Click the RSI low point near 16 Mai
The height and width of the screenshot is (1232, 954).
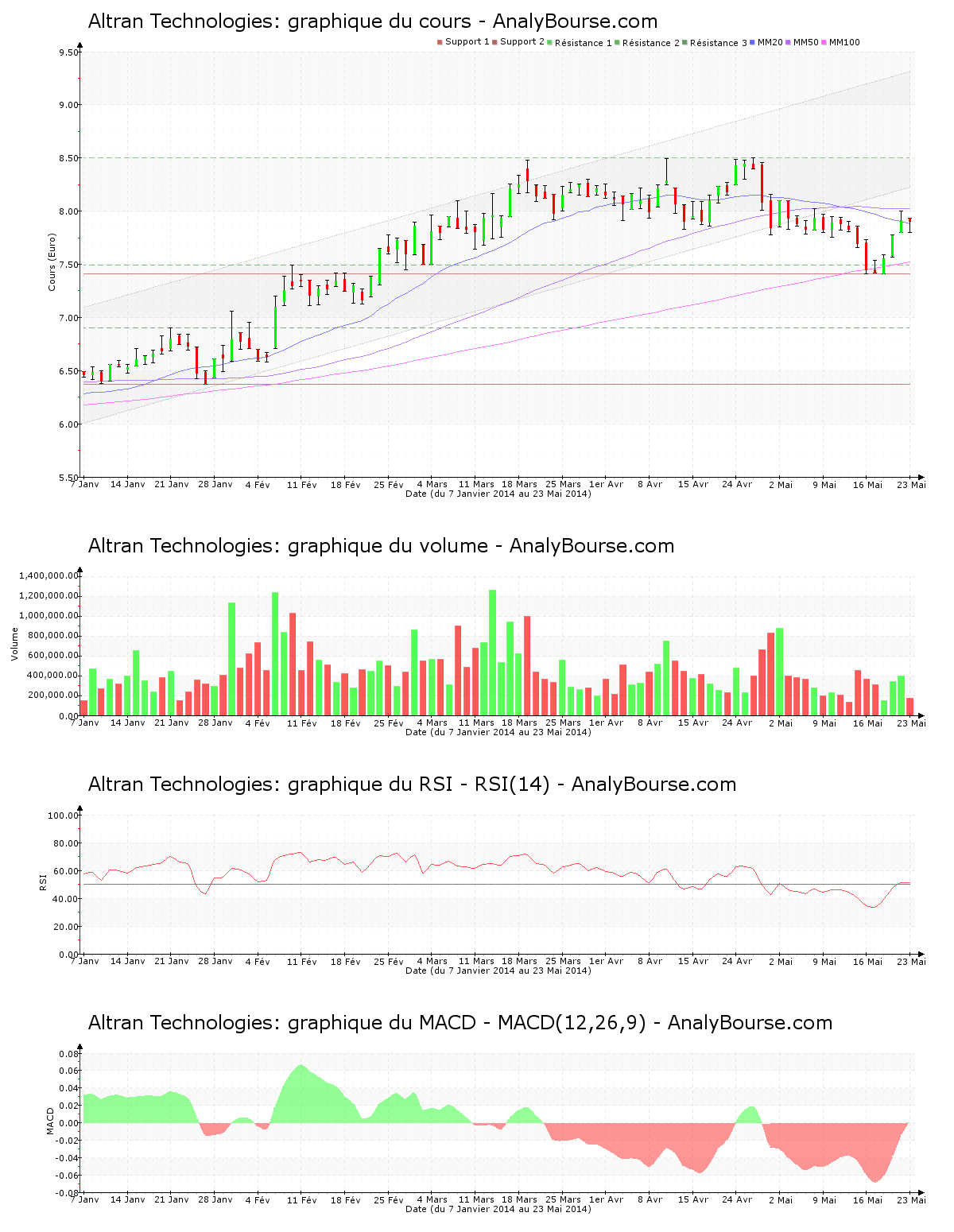(x=873, y=907)
